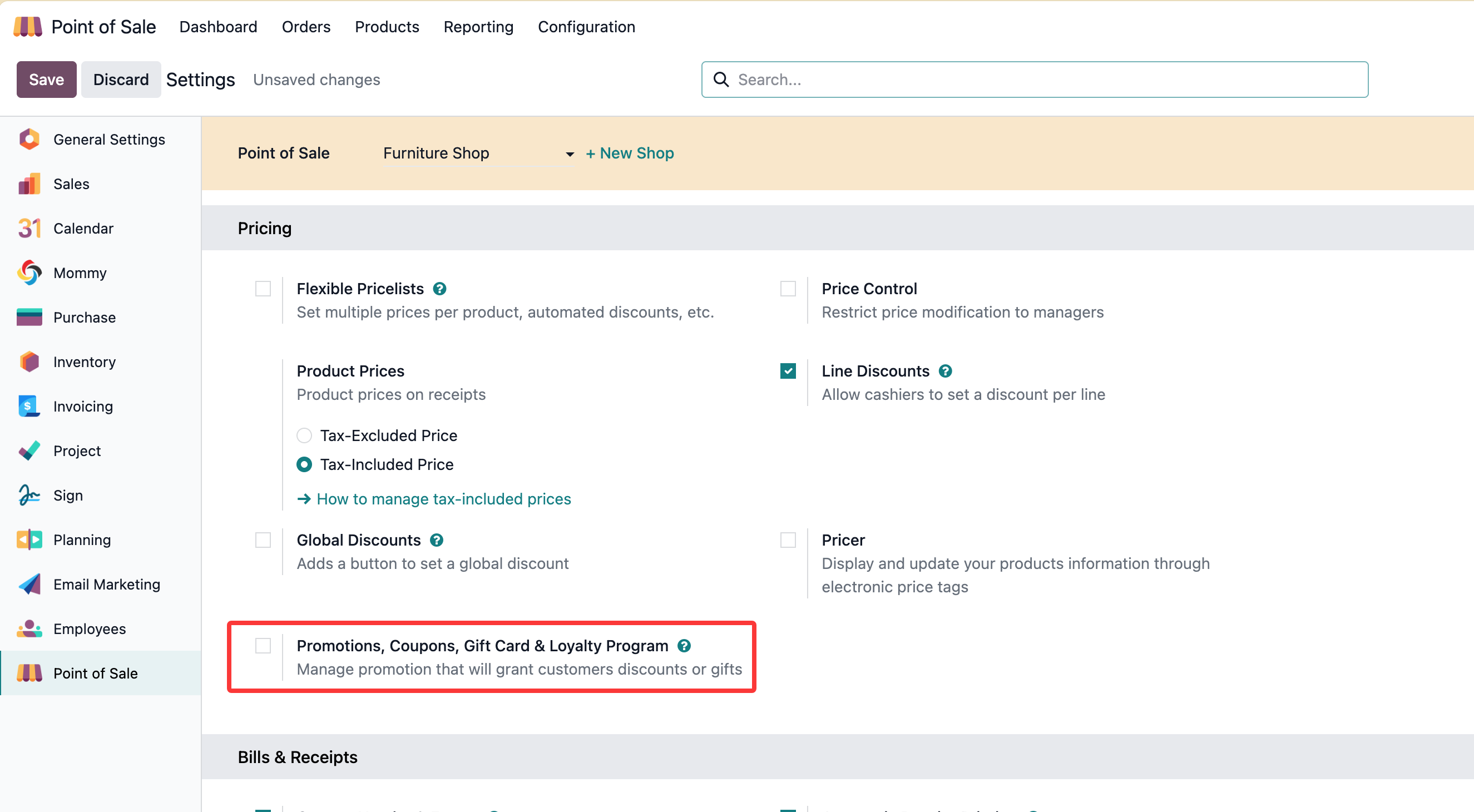The height and width of the screenshot is (812, 1474).
Task: Enable Promotions, Coupons, Gift Card checkbox
Action: [263, 646]
